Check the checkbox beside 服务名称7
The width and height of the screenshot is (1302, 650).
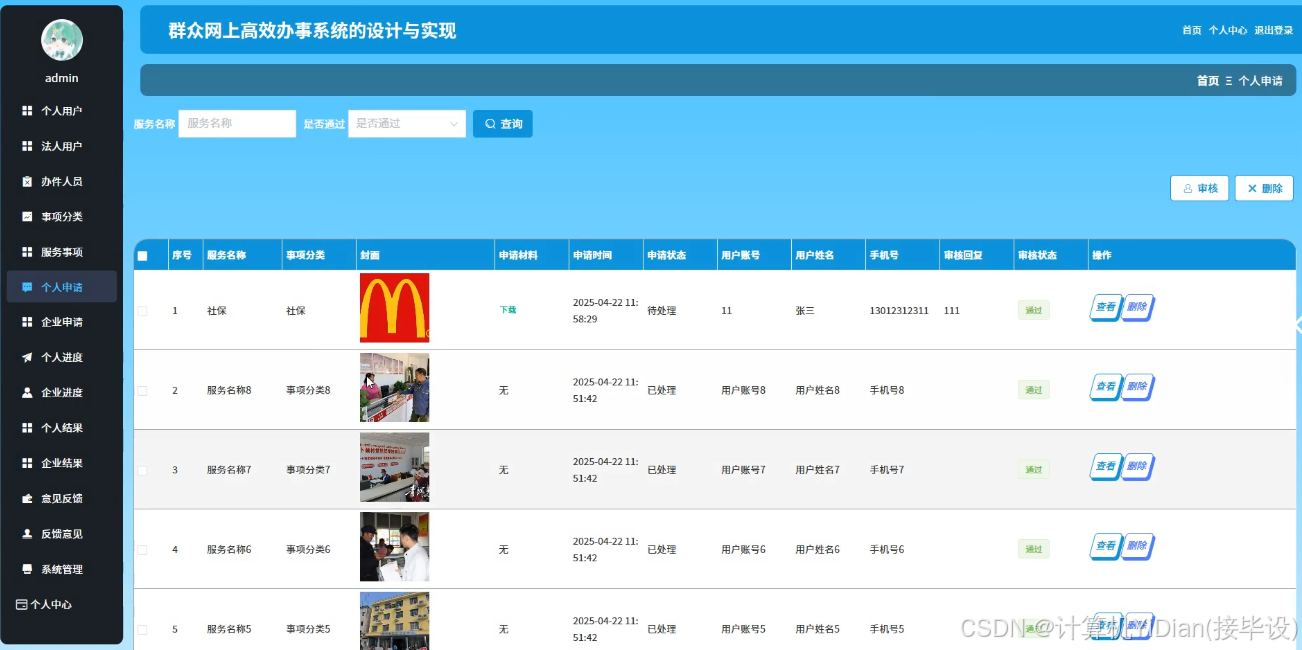click(x=141, y=468)
